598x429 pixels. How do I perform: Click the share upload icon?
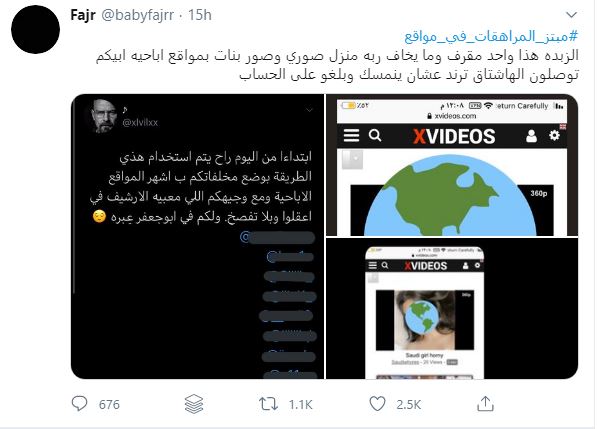(485, 403)
